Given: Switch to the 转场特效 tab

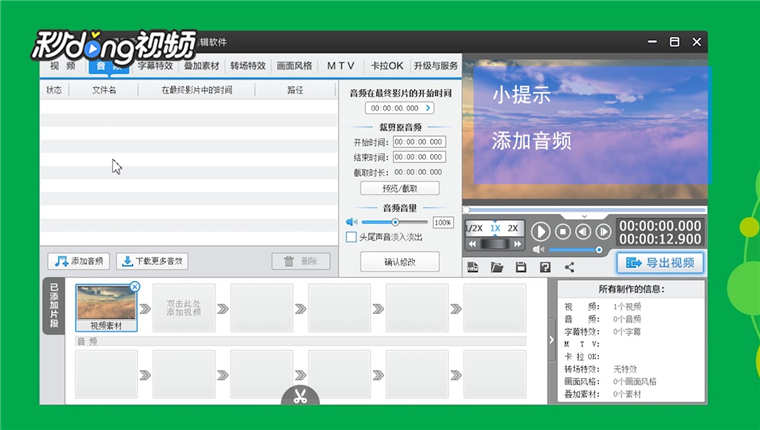Looking at the screenshot, I should (x=248, y=66).
